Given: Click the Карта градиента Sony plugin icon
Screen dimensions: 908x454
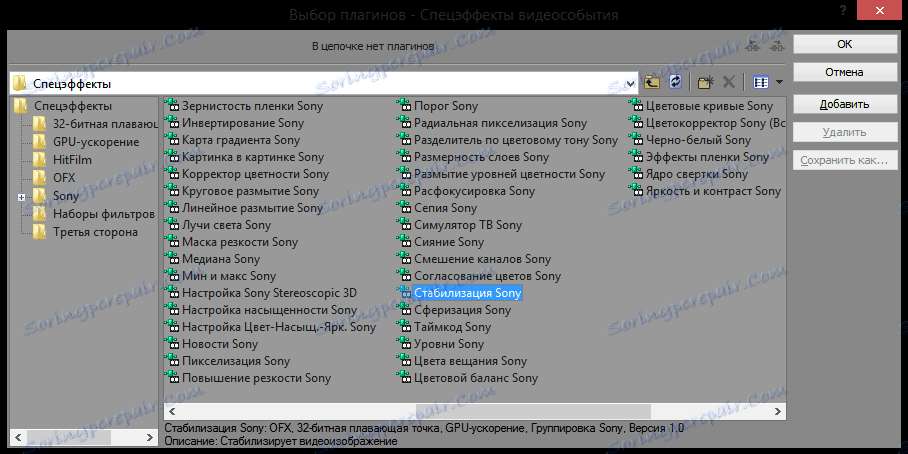Looking at the screenshot, I should click(171, 140).
